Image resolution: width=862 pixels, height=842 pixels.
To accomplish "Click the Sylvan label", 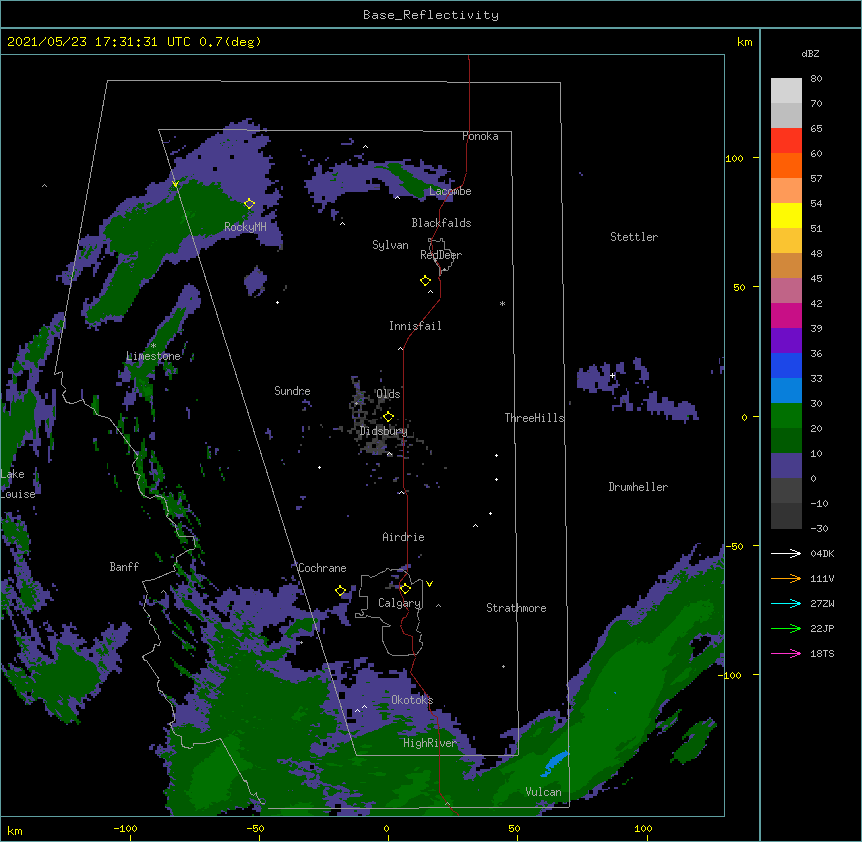I will (390, 245).
